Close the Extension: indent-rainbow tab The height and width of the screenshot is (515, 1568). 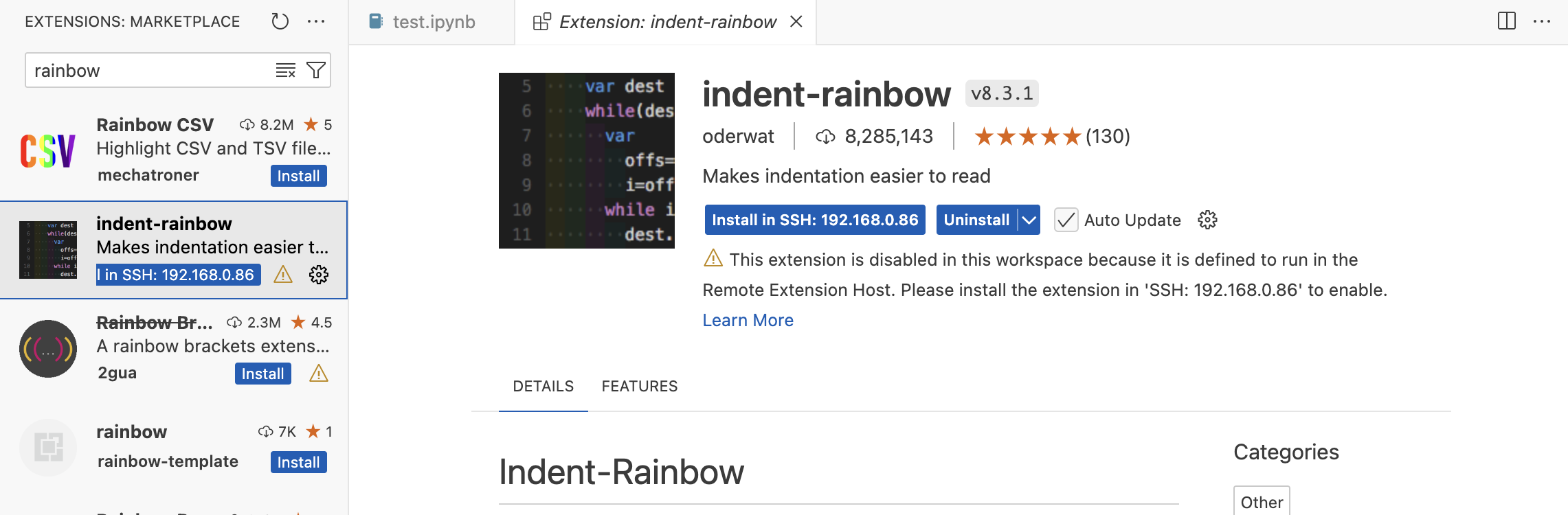point(796,21)
